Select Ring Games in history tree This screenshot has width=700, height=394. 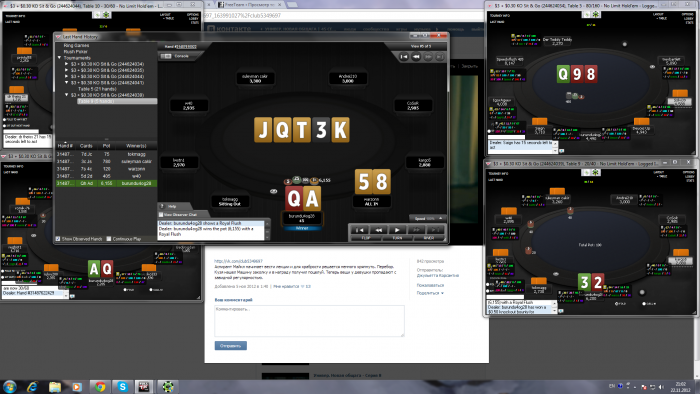(x=76, y=46)
